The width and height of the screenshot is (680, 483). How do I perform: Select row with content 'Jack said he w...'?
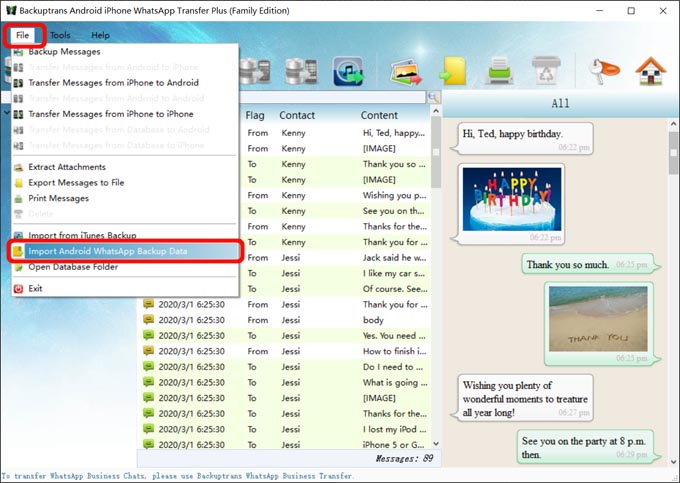(336, 258)
